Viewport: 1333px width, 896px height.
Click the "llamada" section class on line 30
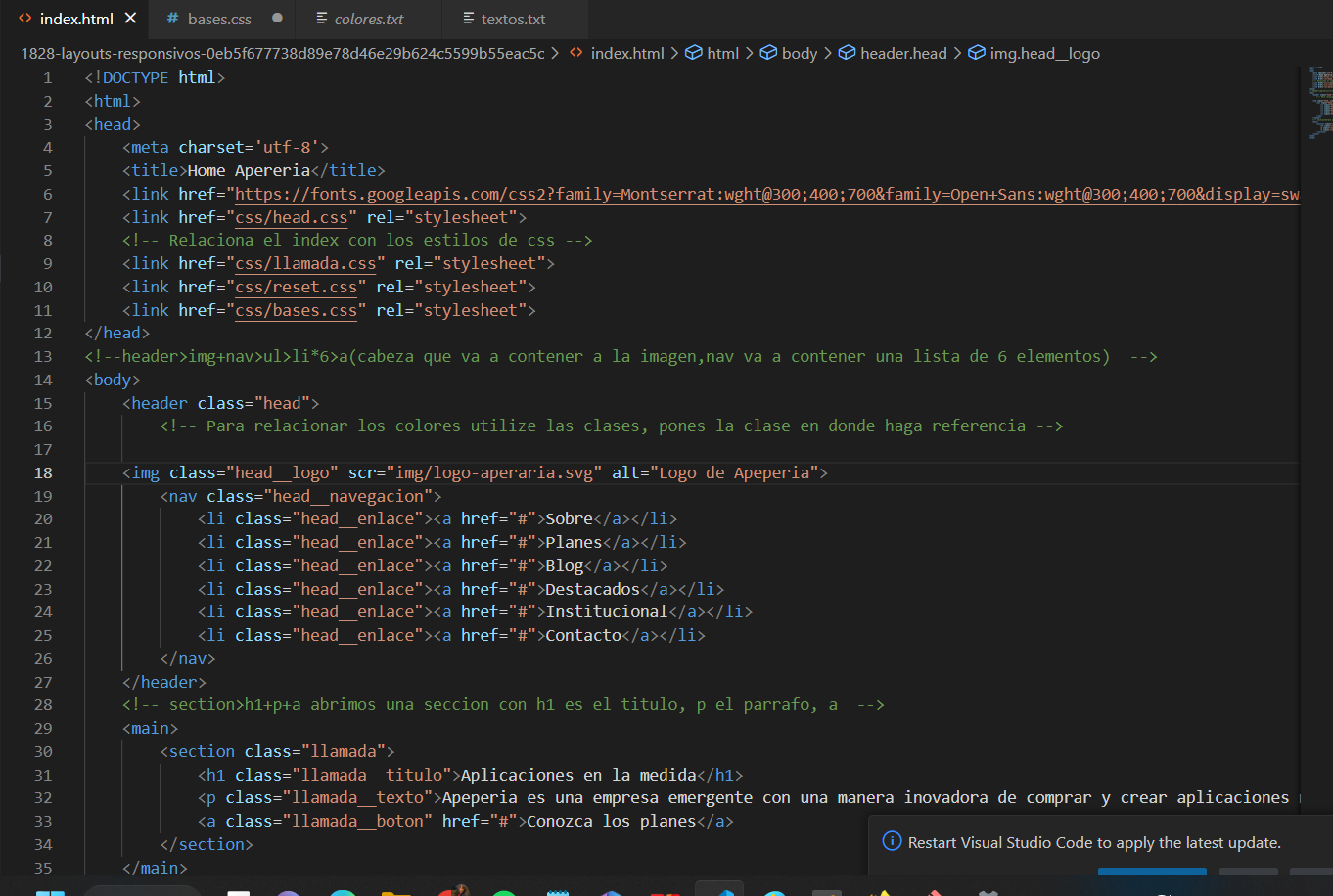[344, 751]
